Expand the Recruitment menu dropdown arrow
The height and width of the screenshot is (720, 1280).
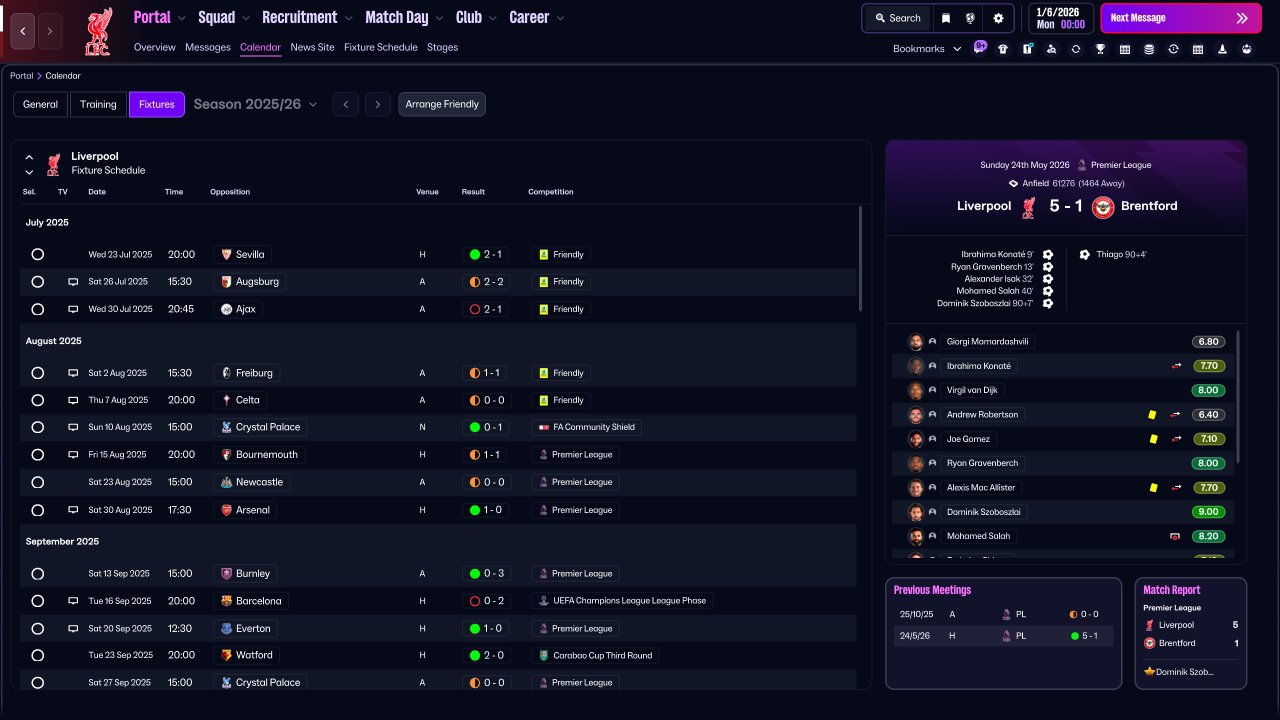[348, 19]
